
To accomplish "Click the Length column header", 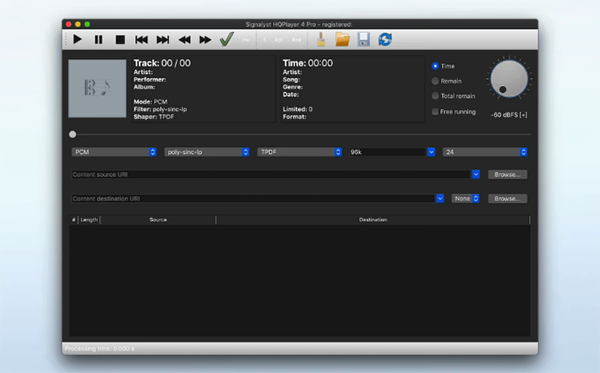I will [89, 220].
